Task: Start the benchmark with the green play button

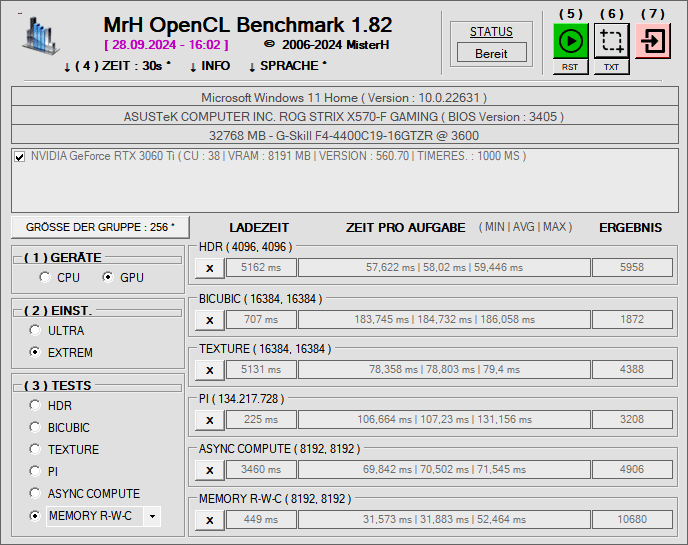Action: 570,41
